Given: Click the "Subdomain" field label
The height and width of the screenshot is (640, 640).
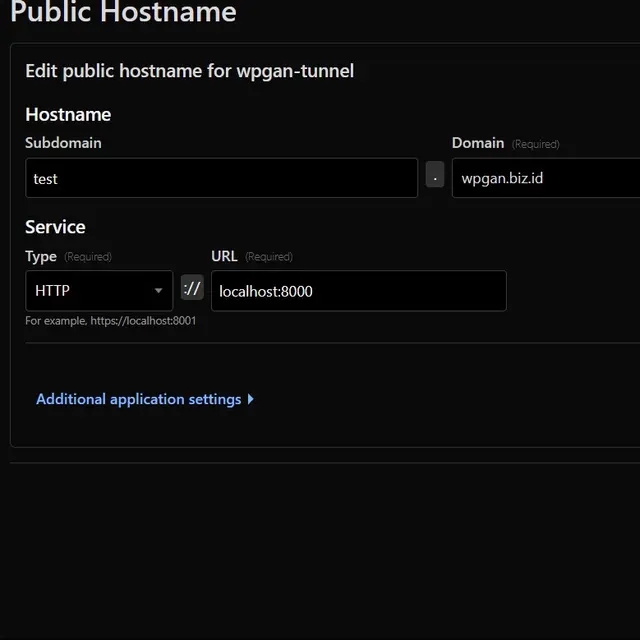Looking at the screenshot, I should pyautogui.click(x=63, y=143).
